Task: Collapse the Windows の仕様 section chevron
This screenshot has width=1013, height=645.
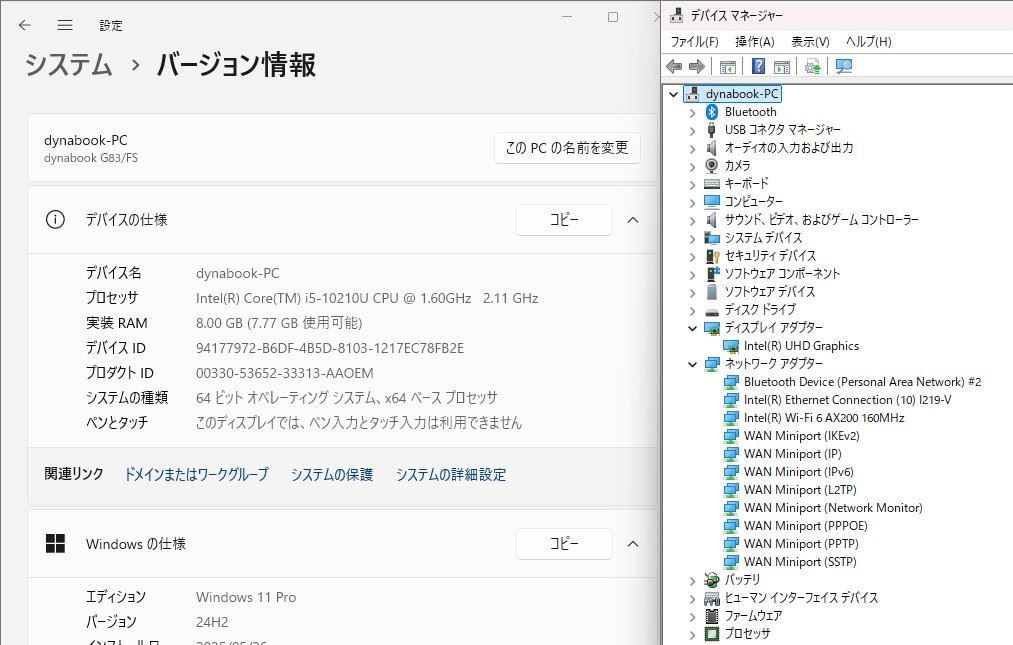Action: [x=633, y=544]
